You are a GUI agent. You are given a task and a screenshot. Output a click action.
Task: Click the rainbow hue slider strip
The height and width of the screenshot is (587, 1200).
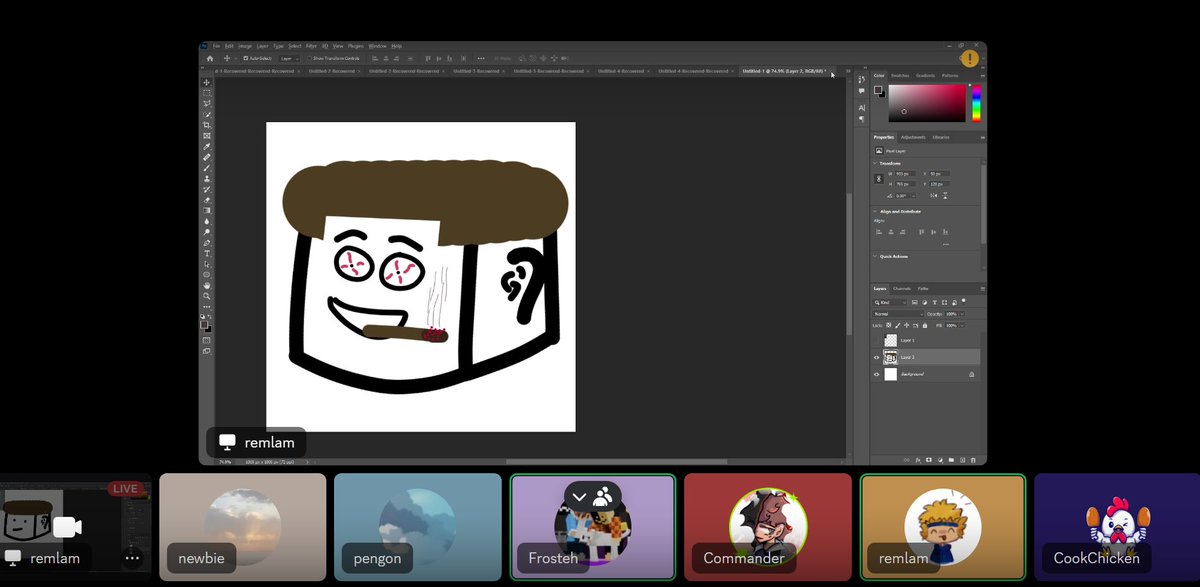click(977, 103)
